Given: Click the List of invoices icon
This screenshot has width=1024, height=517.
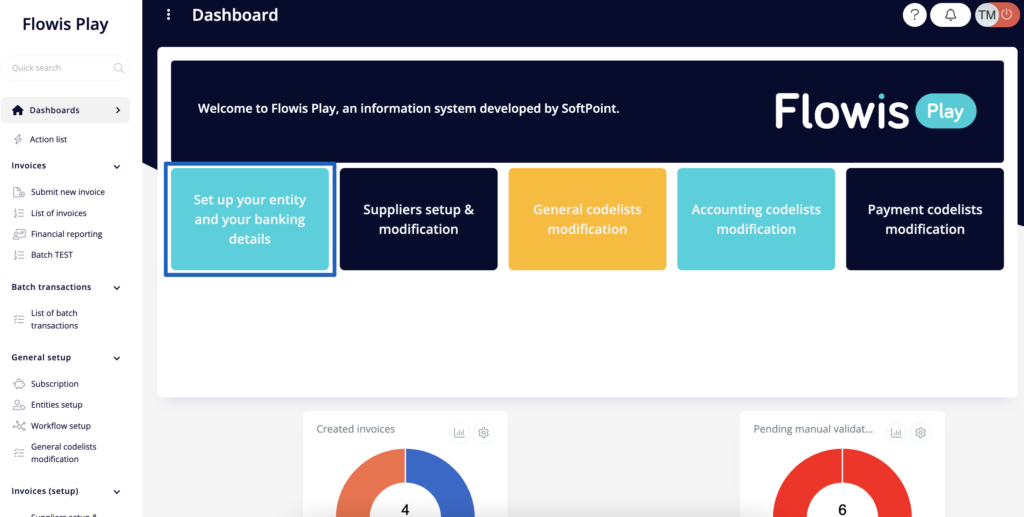Looking at the screenshot, I should coord(19,213).
